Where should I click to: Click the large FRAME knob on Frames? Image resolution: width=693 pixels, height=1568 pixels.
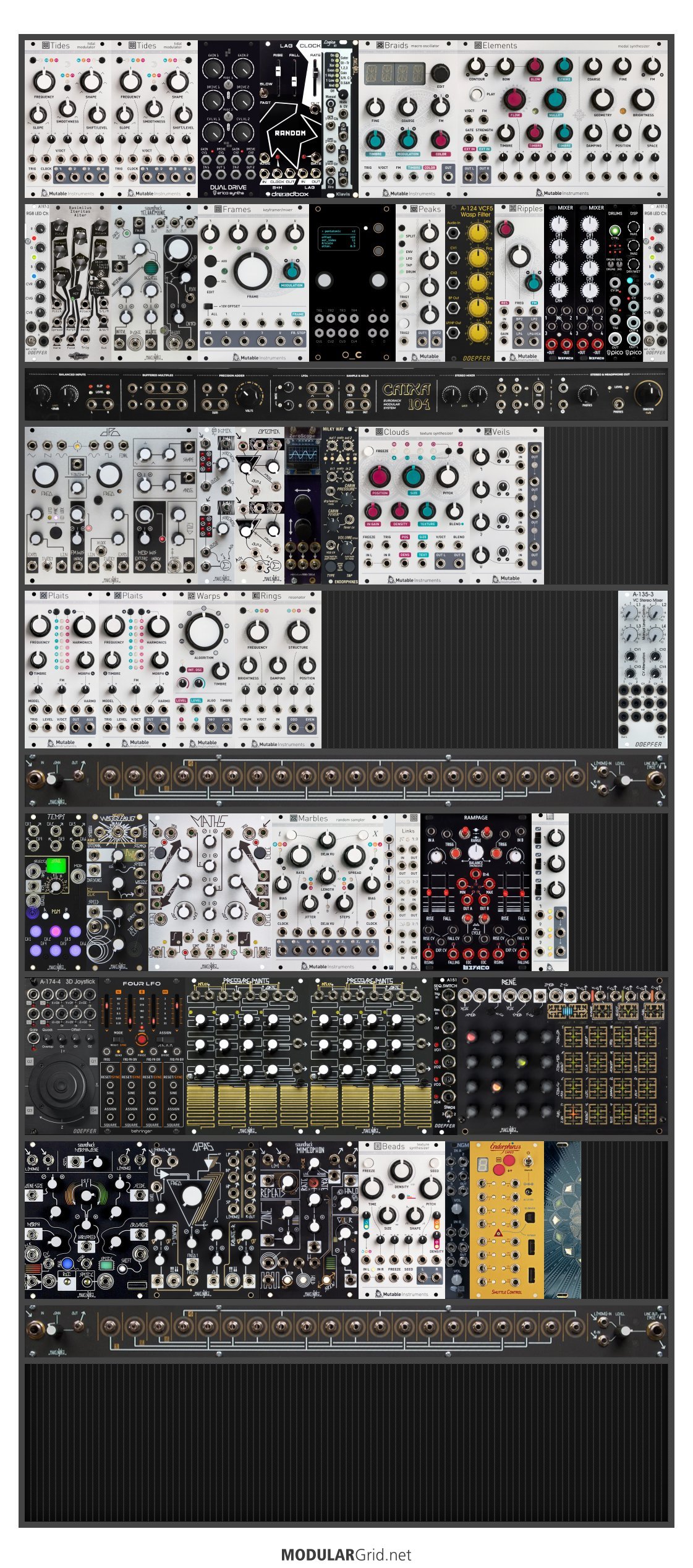coord(252,272)
